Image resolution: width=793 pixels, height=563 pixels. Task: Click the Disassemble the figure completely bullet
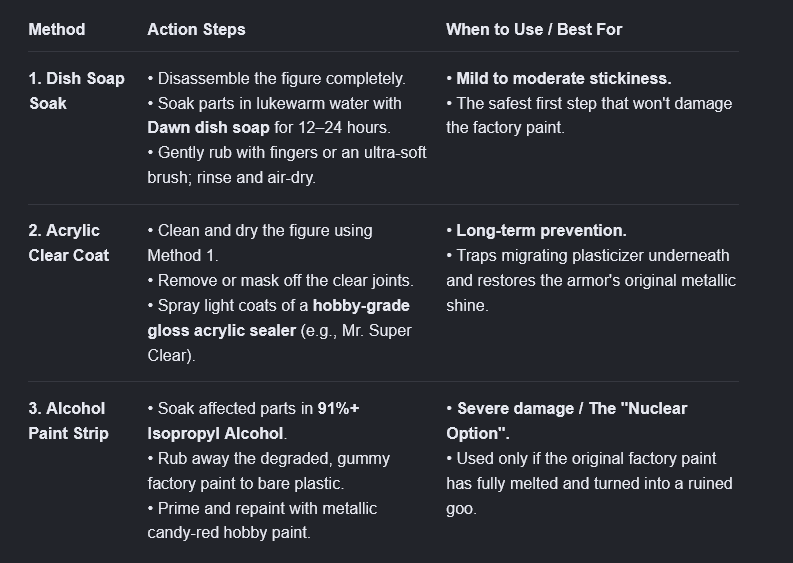[277, 78]
